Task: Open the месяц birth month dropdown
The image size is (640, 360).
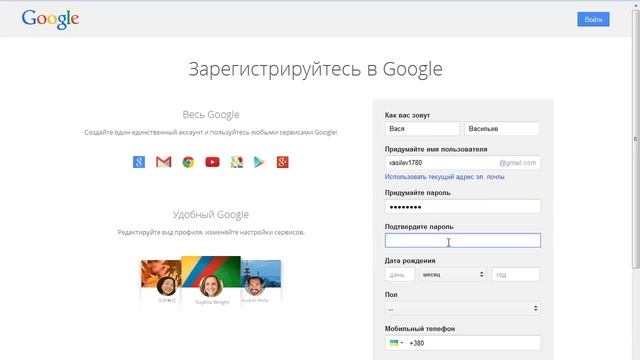Action: [453, 274]
